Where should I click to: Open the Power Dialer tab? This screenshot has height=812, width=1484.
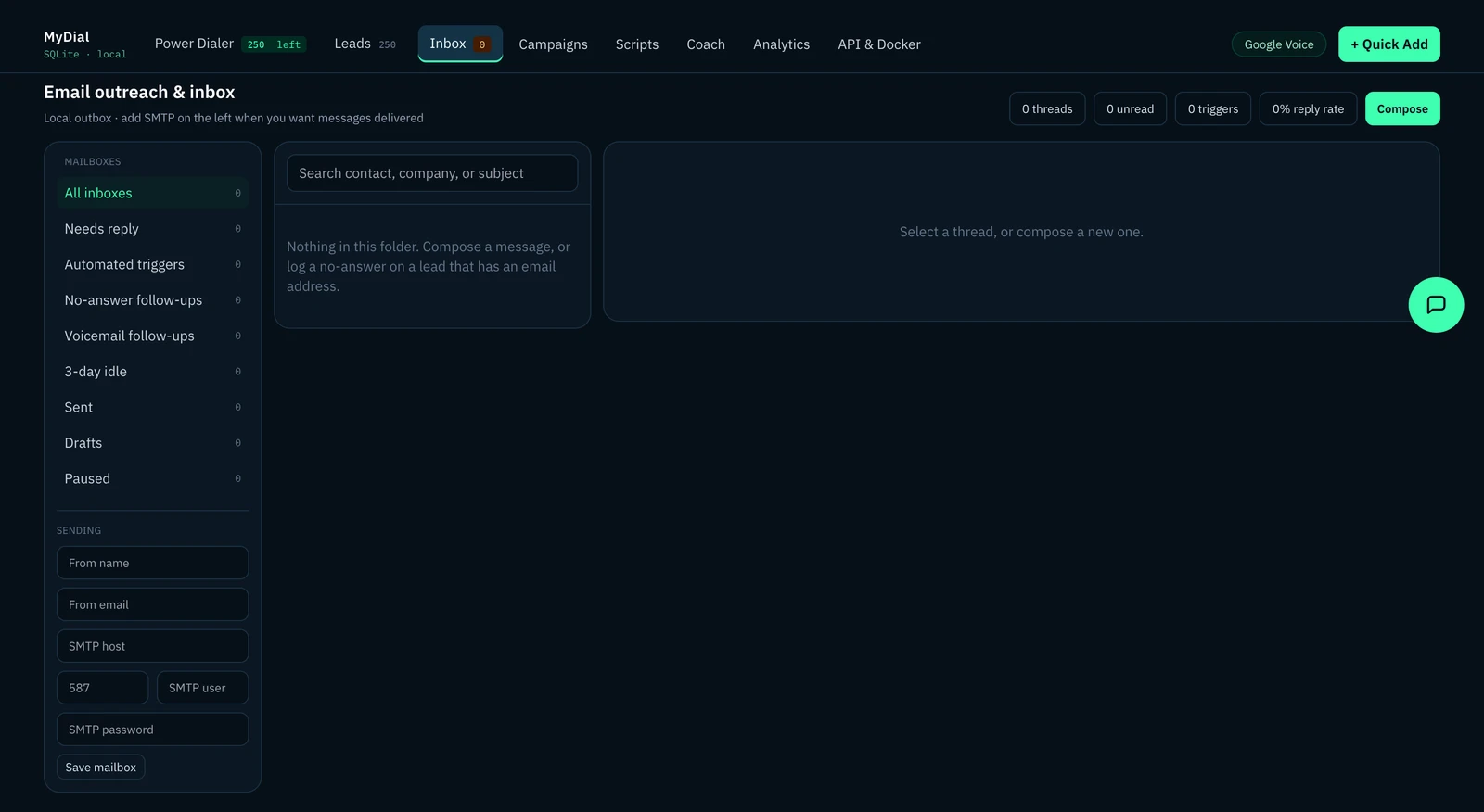click(230, 44)
